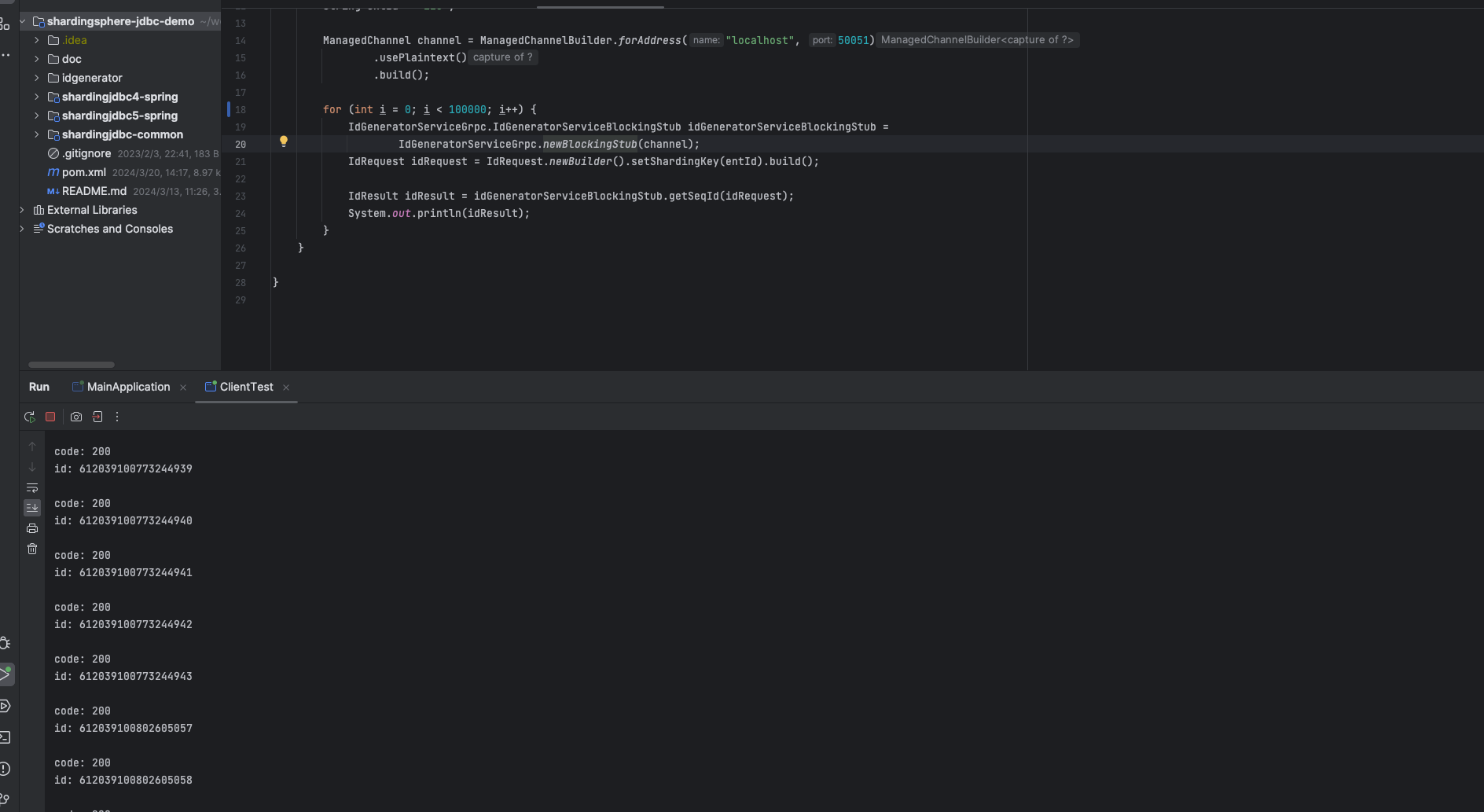Screen dimensions: 1484x812
Task: Clear console with the trash icon
Action: click(32, 549)
